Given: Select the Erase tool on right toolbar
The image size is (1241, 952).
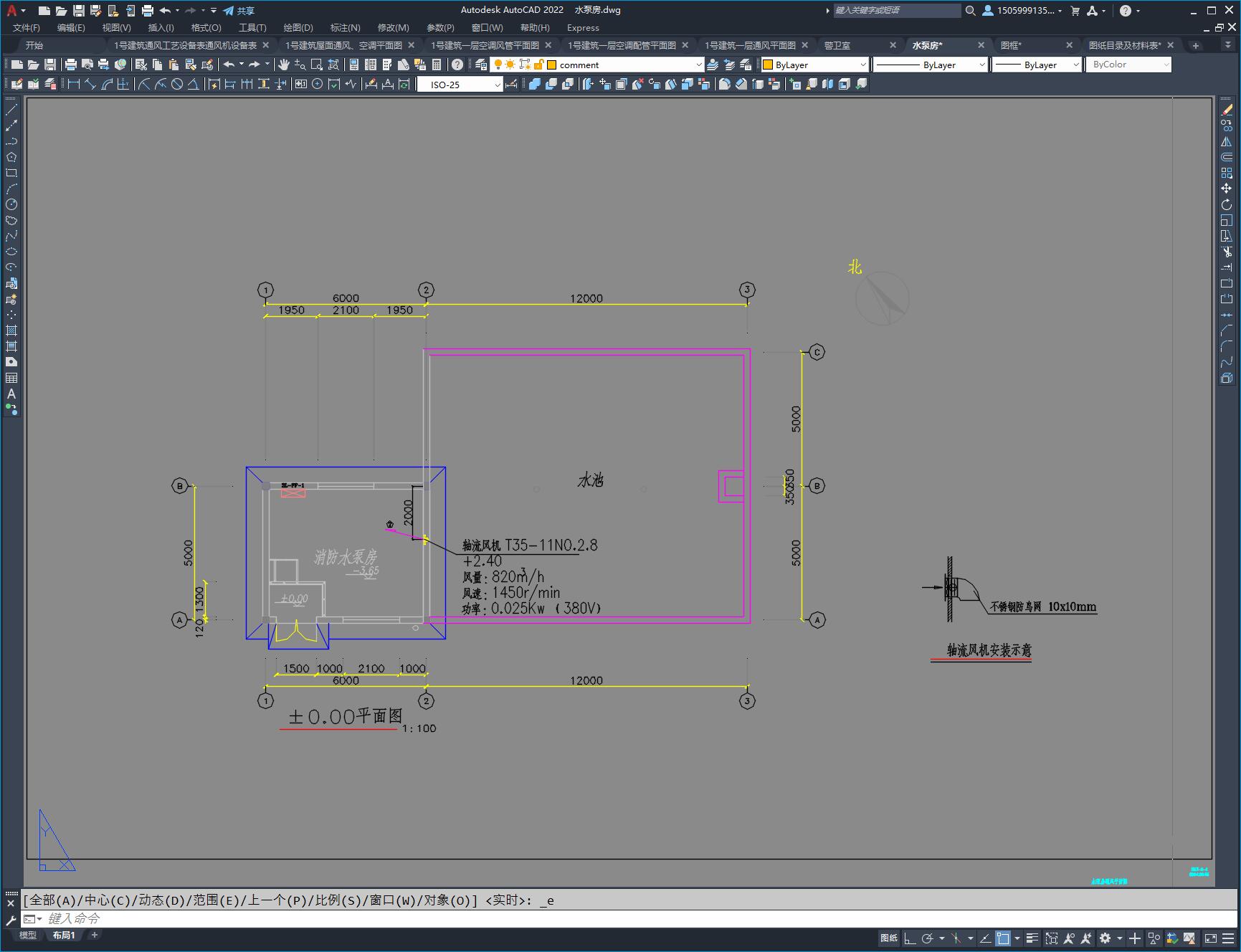Looking at the screenshot, I should (x=1227, y=110).
